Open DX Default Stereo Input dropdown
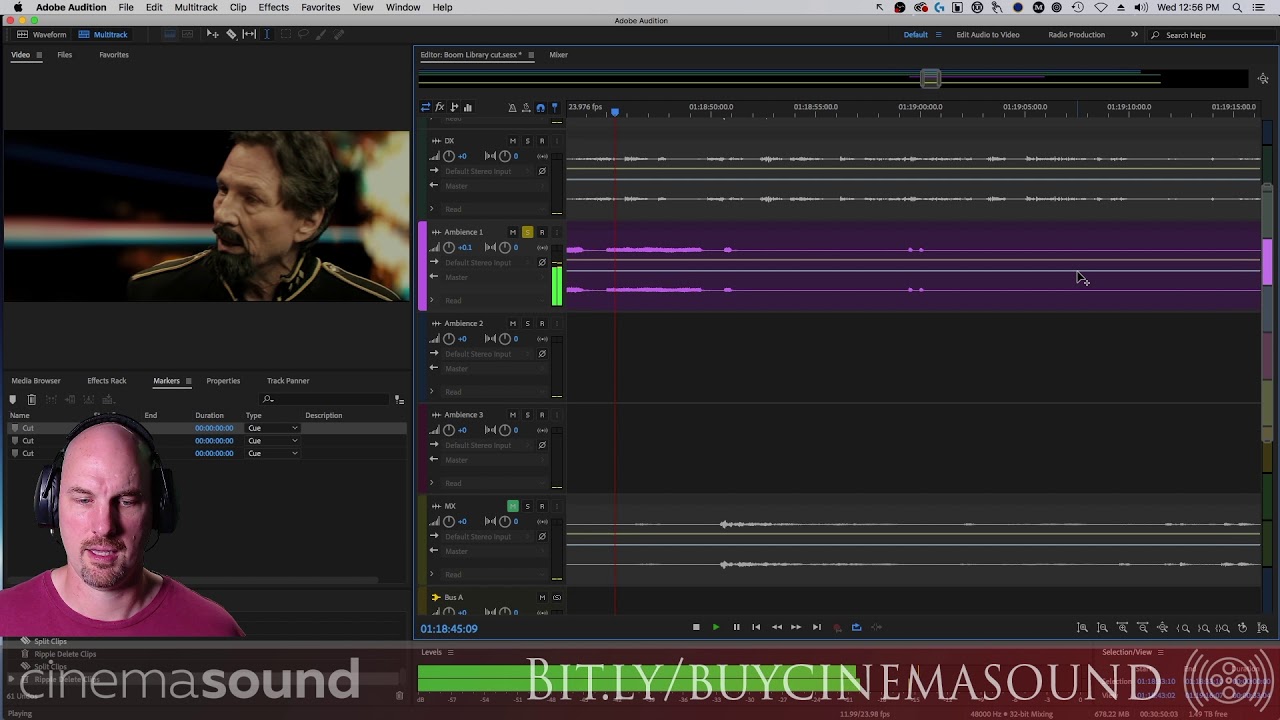The image size is (1280, 720). [486, 171]
